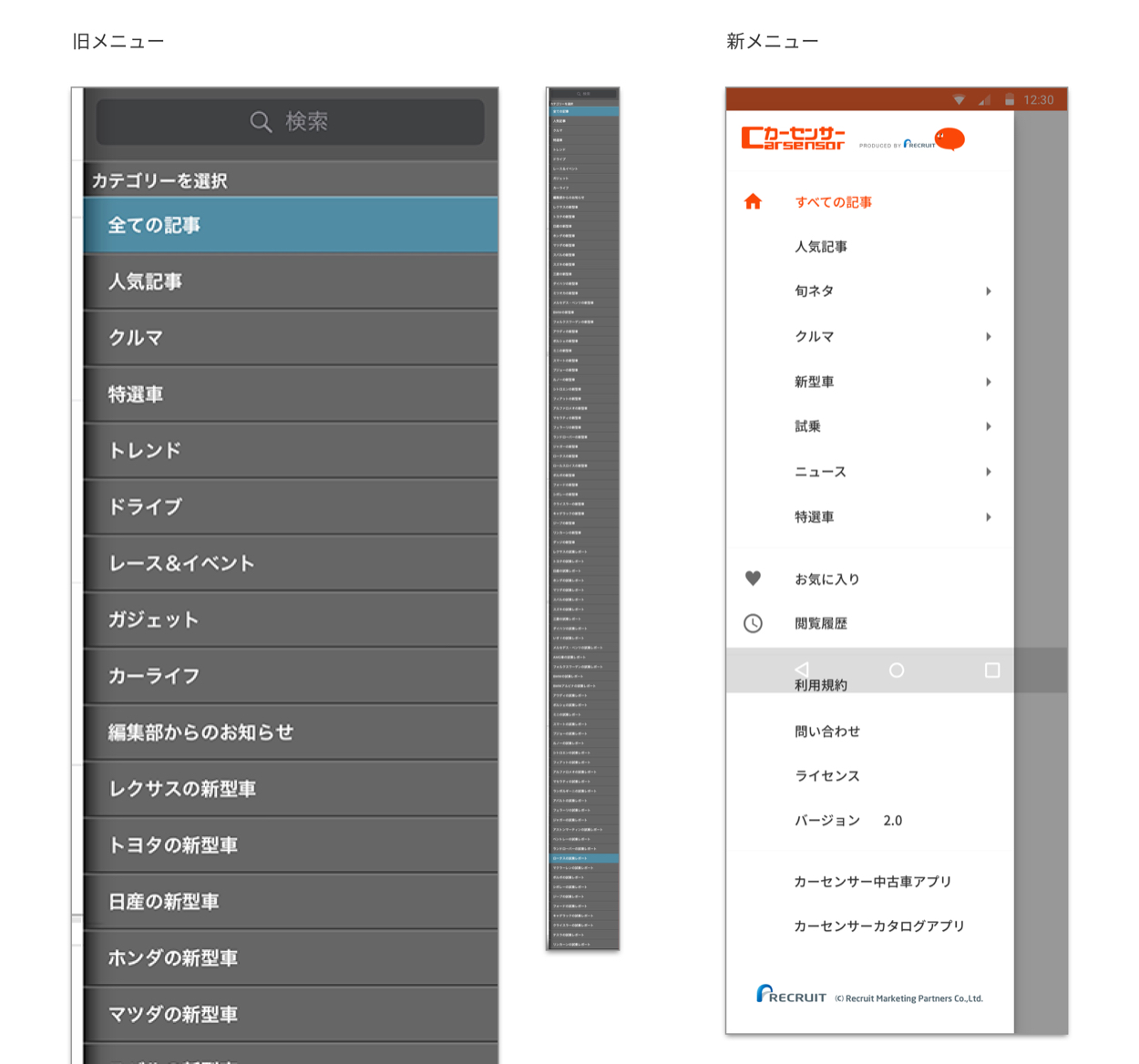Click the Carsensor logo in drawer header
This screenshot has width=1139, height=1064.
pos(793,138)
